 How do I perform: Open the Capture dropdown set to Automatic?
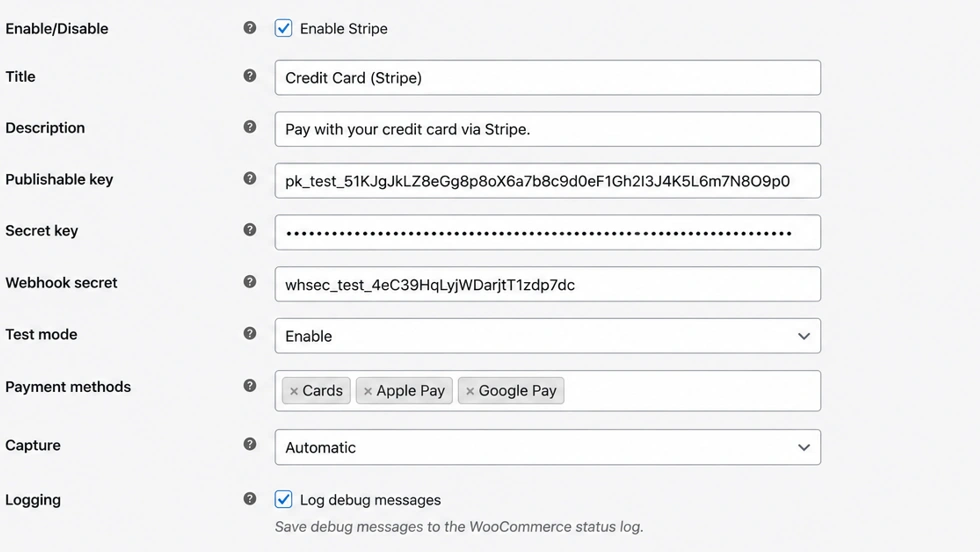point(548,447)
